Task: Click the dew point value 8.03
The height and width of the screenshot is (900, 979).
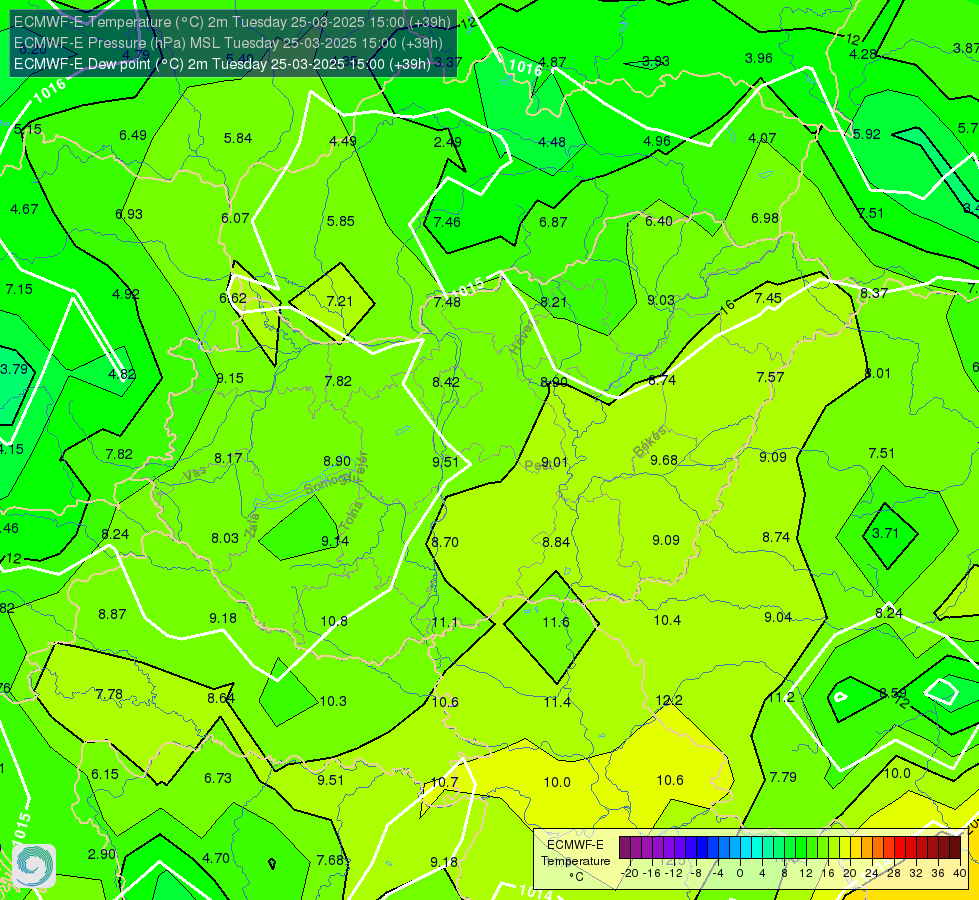Action: click(225, 538)
